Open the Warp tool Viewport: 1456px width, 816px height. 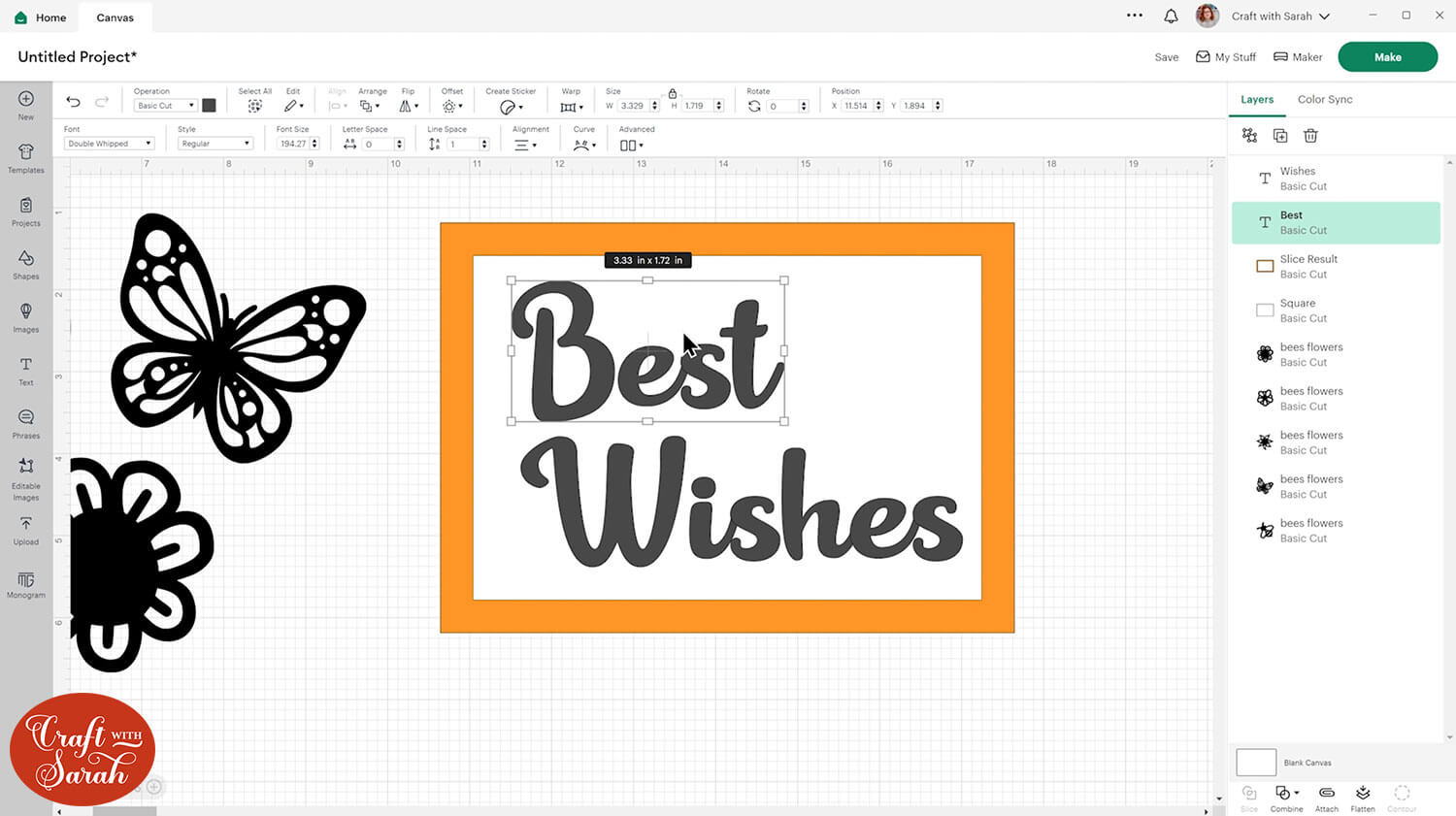(571, 107)
